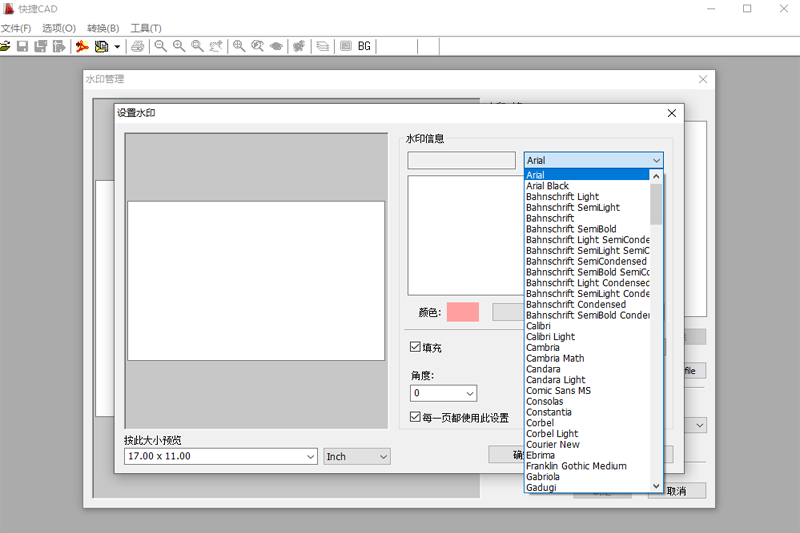This screenshot has width=800, height=533.
Task: Select Cambria Math font
Action: 587,358
